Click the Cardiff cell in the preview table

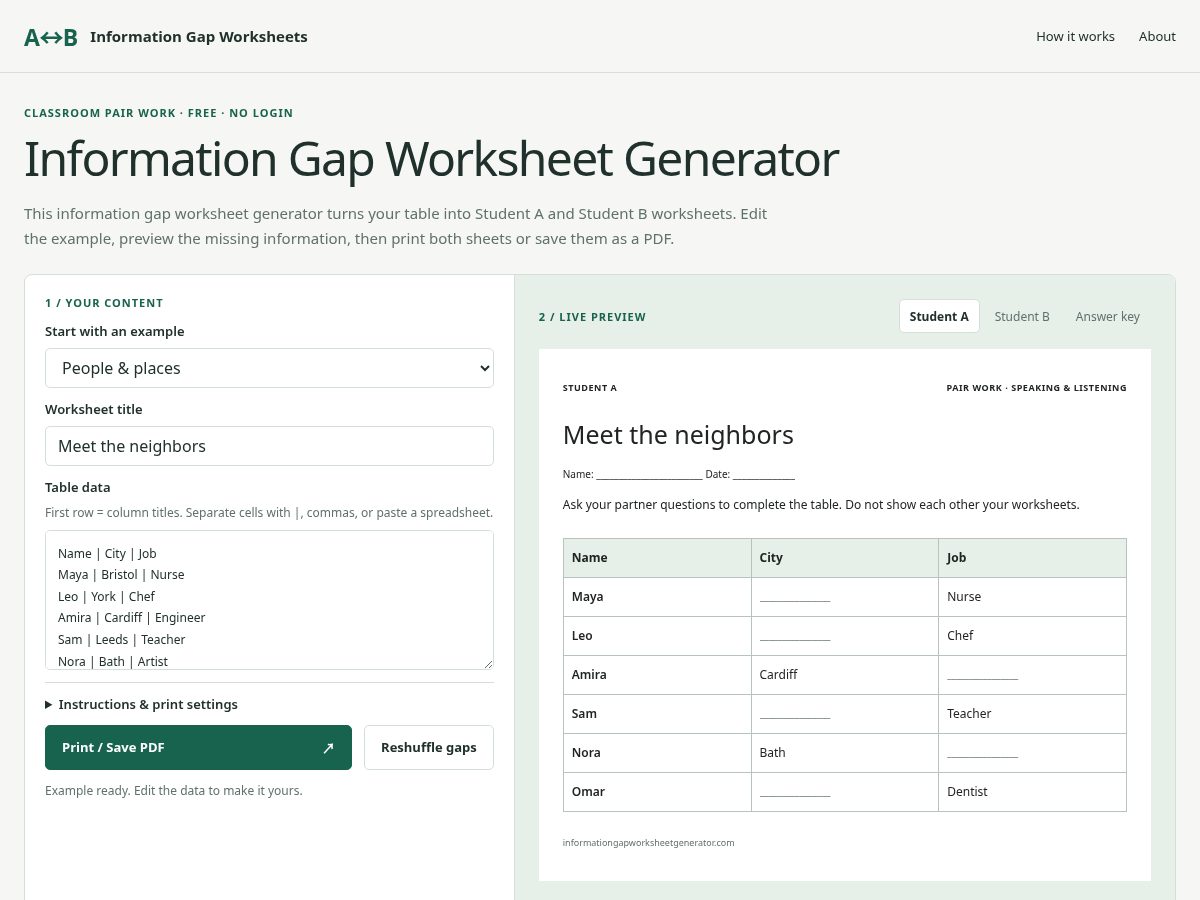[x=845, y=675]
